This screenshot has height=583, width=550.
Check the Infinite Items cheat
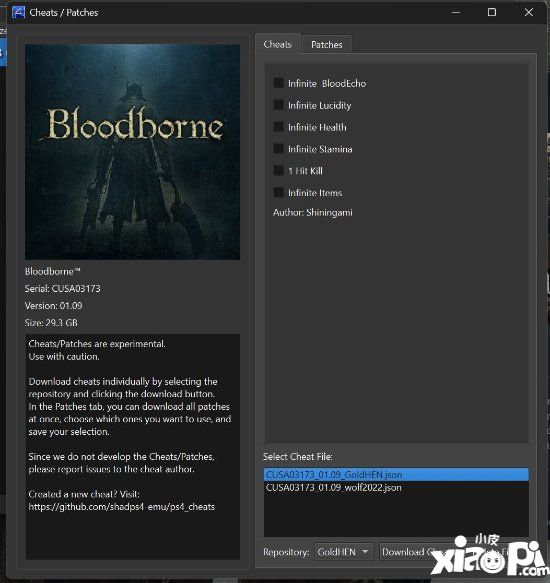(279, 192)
